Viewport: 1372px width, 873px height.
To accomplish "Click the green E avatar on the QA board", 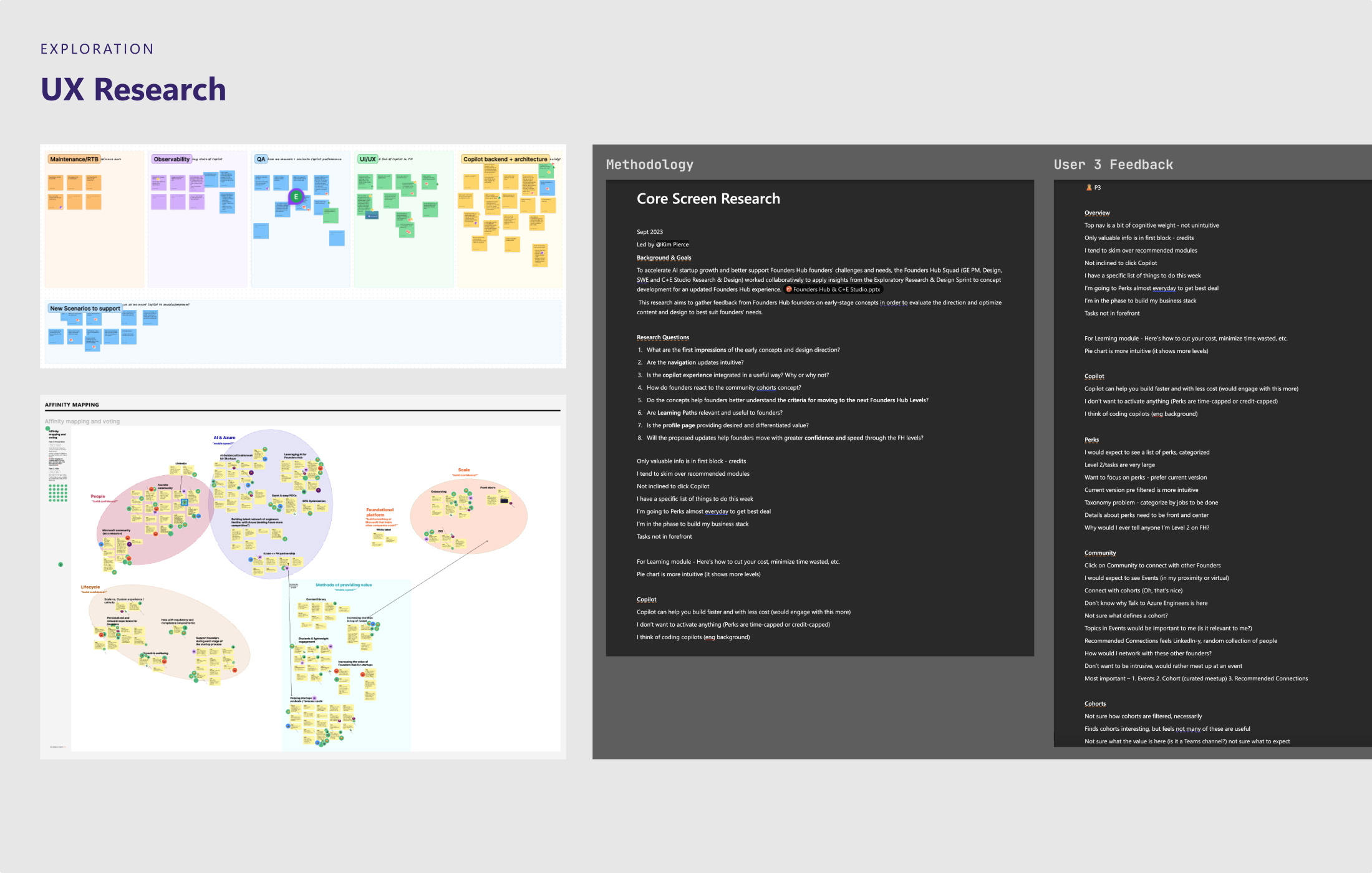I will (x=296, y=196).
